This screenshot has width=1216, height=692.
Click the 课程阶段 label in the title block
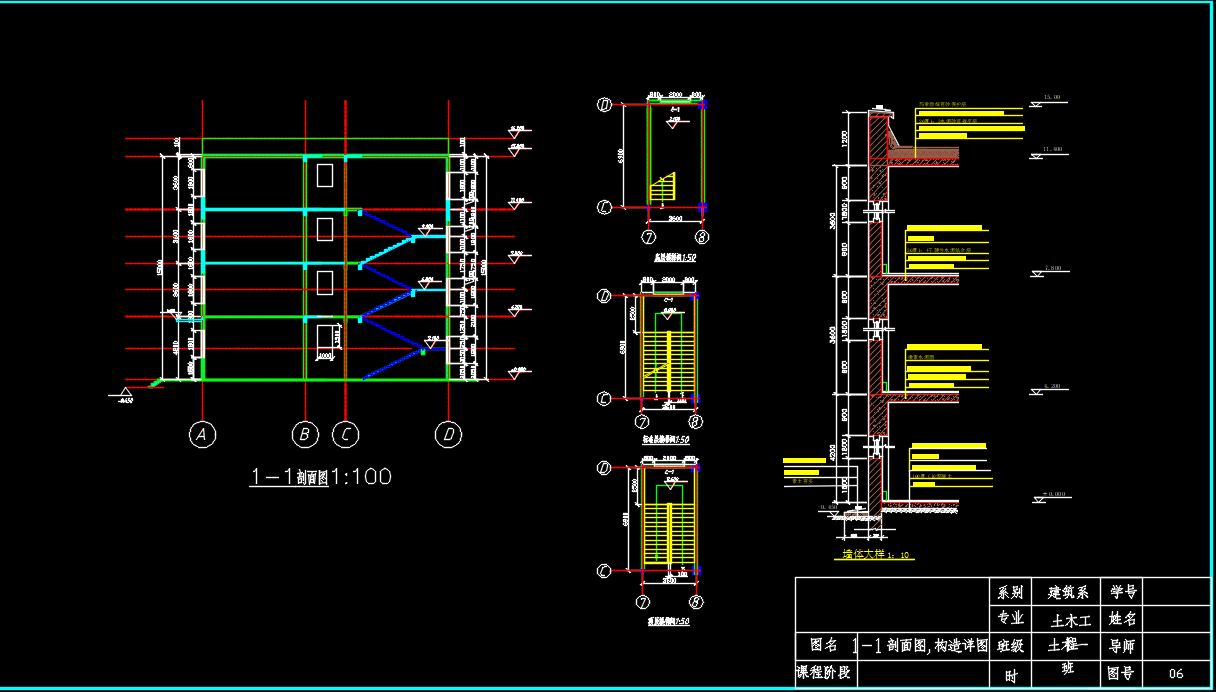(x=825, y=671)
